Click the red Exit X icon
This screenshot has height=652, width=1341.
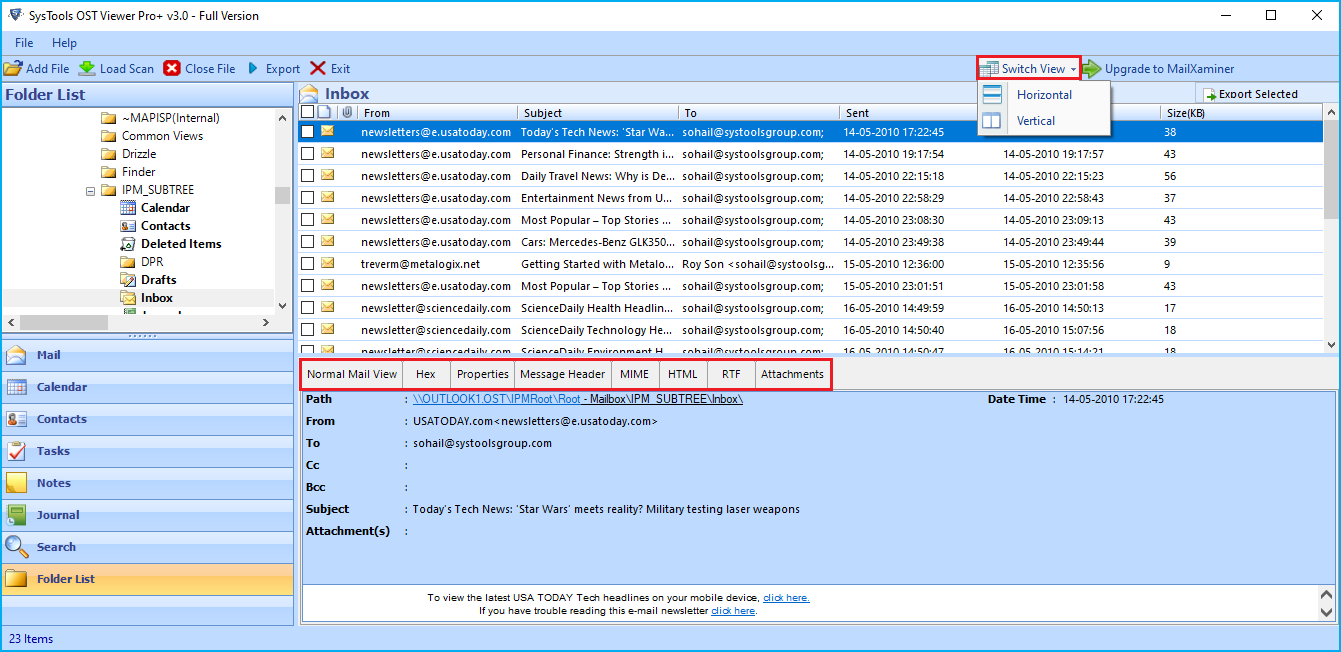point(318,68)
